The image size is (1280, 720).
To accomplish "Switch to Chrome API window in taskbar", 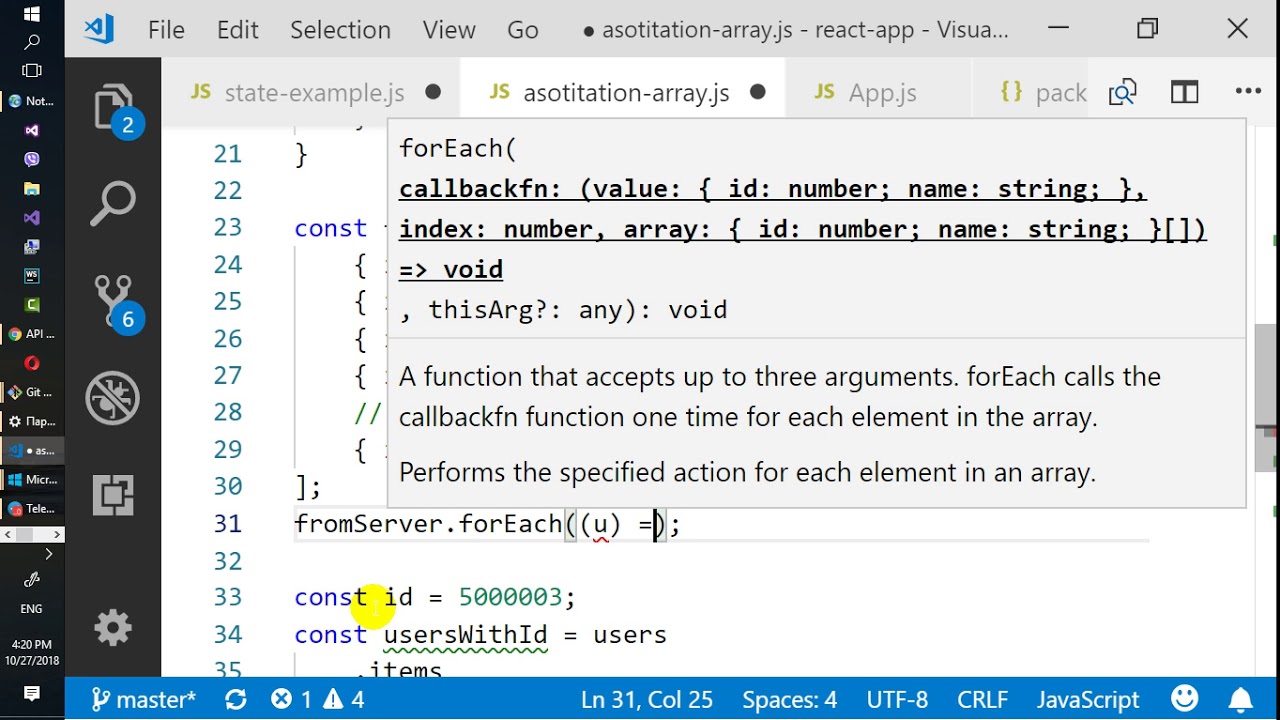I will pos(32,334).
